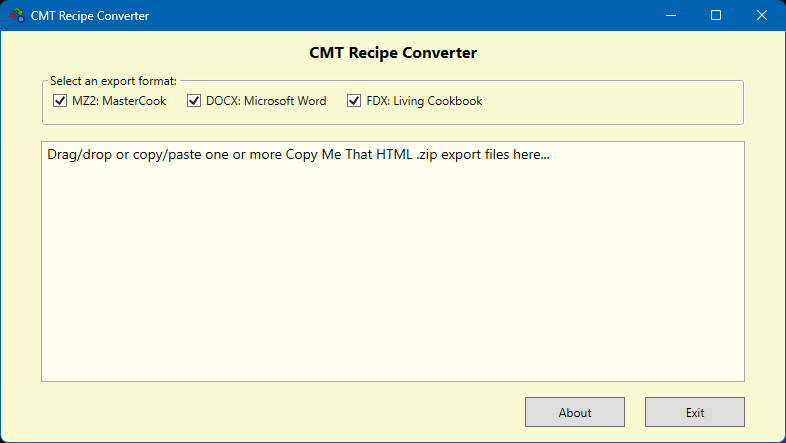Minimize the CMT Recipe Converter window
Screen dimensions: 786x443
670,16
